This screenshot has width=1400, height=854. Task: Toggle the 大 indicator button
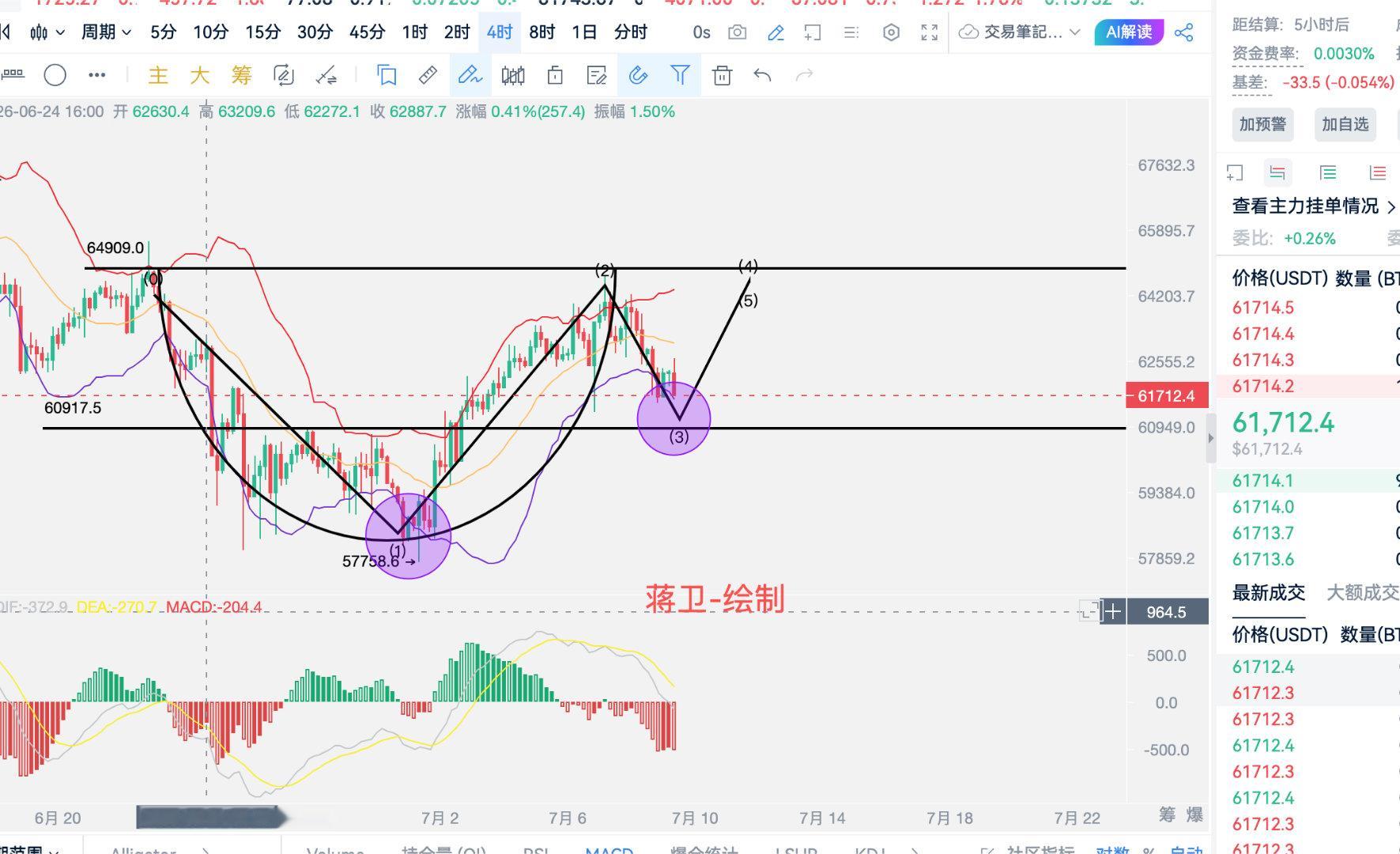pyautogui.click(x=199, y=75)
